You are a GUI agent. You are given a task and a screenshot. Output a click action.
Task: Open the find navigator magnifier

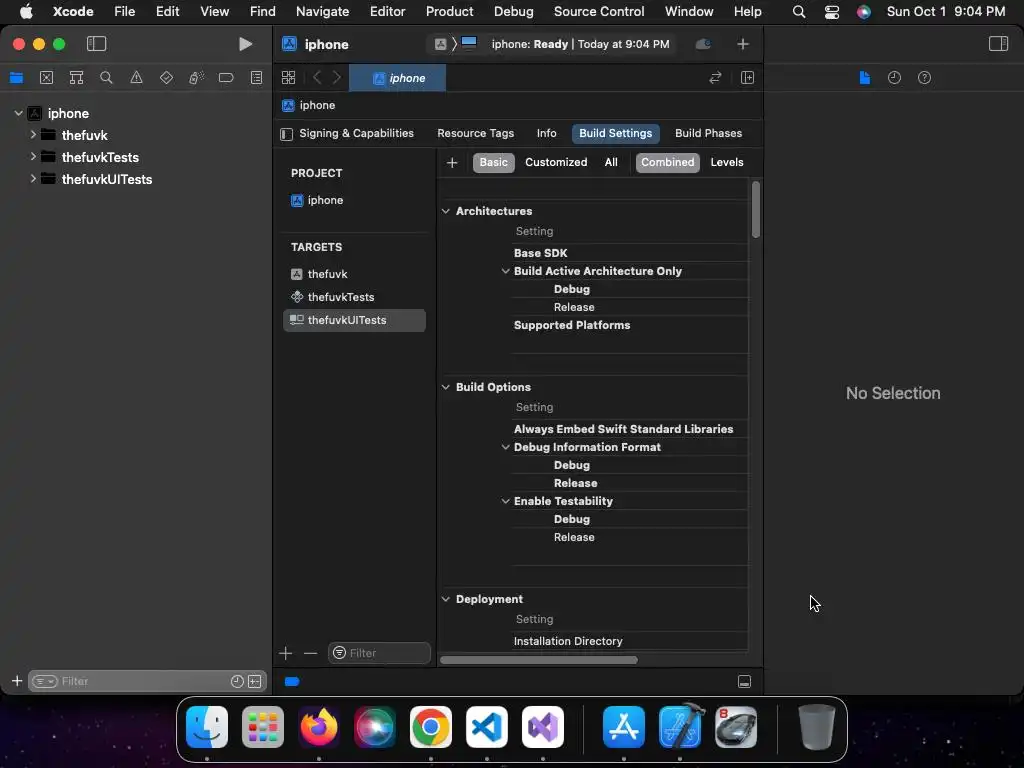pos(106,78)
